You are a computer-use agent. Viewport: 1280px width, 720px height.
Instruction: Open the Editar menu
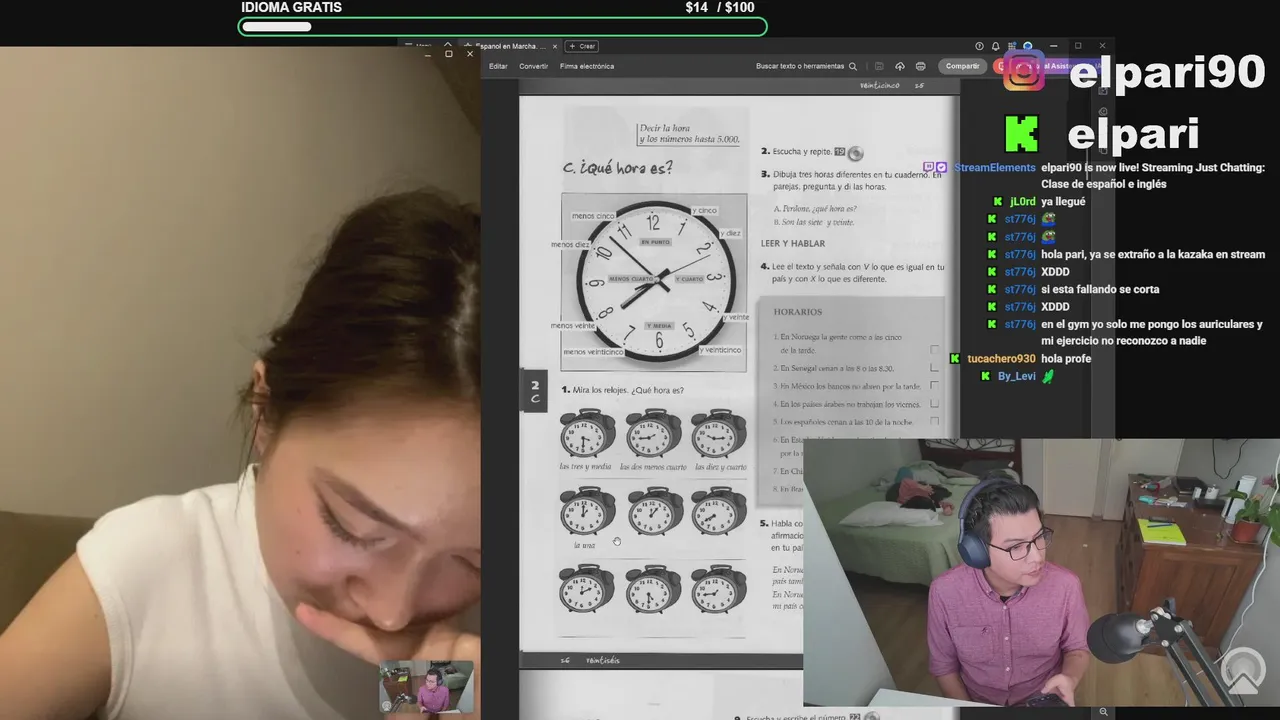pyautogui.click(x=498, y=66)
